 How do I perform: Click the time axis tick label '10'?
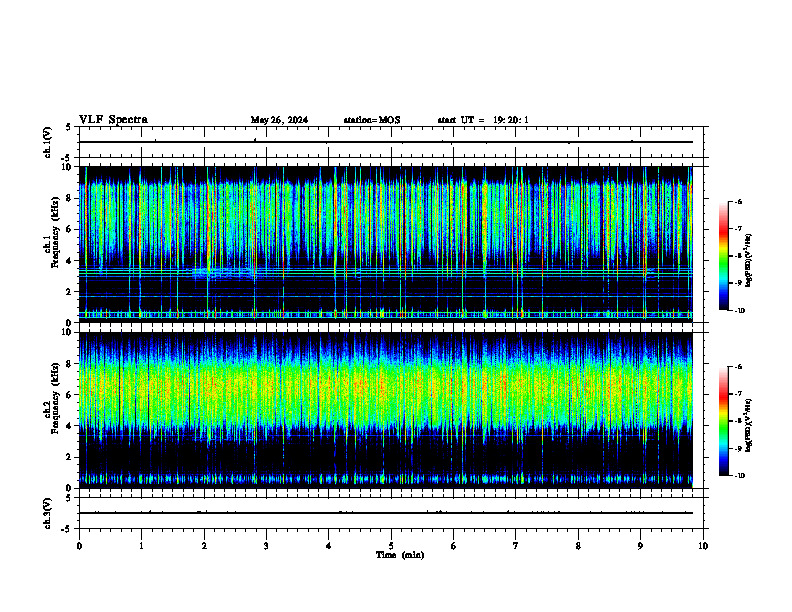click(x=703, y=546)
